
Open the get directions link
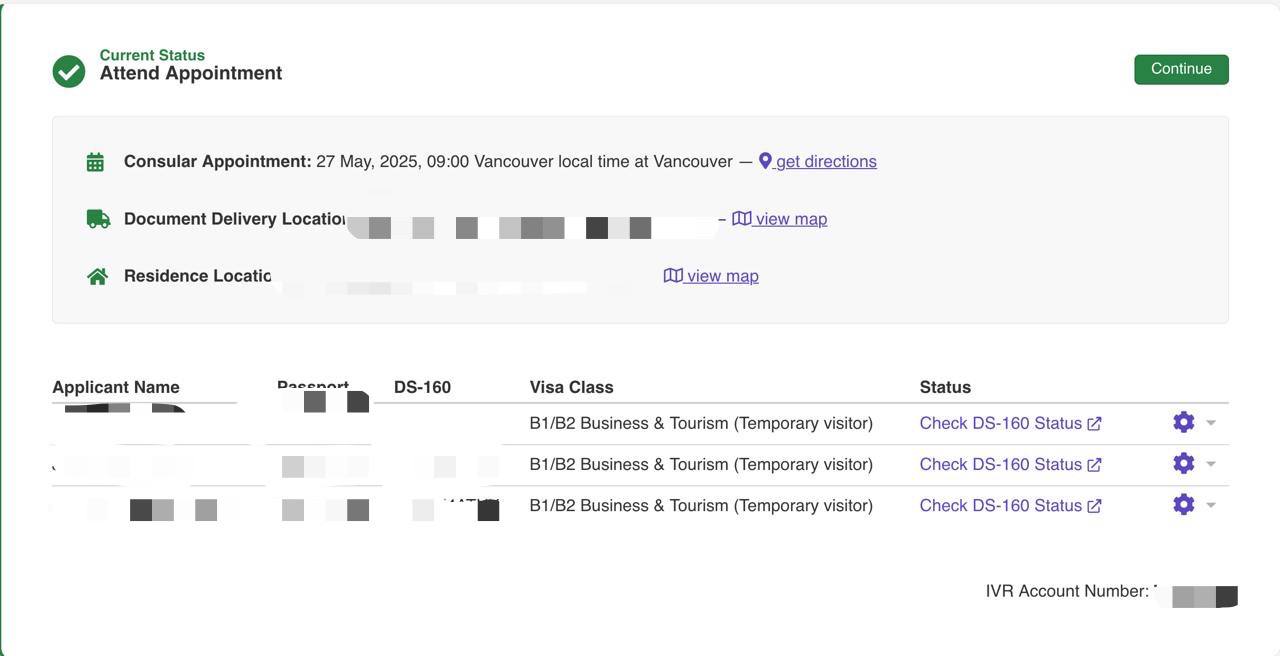(826, 161)
